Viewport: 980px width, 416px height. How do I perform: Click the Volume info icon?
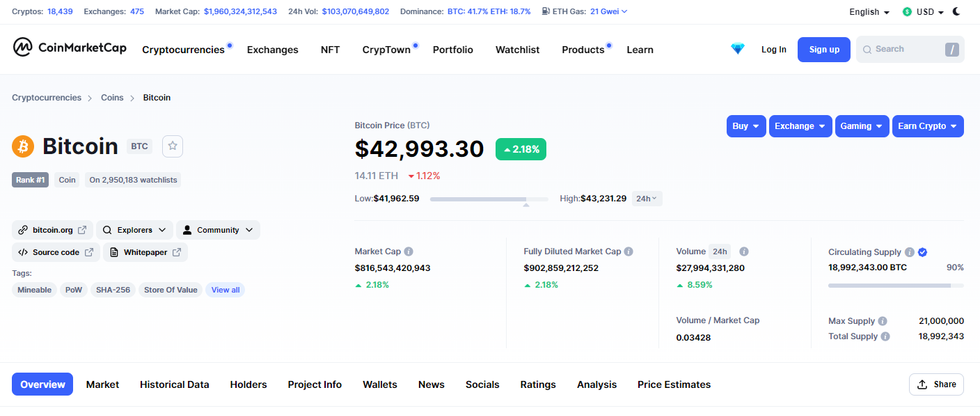(744, 252)
